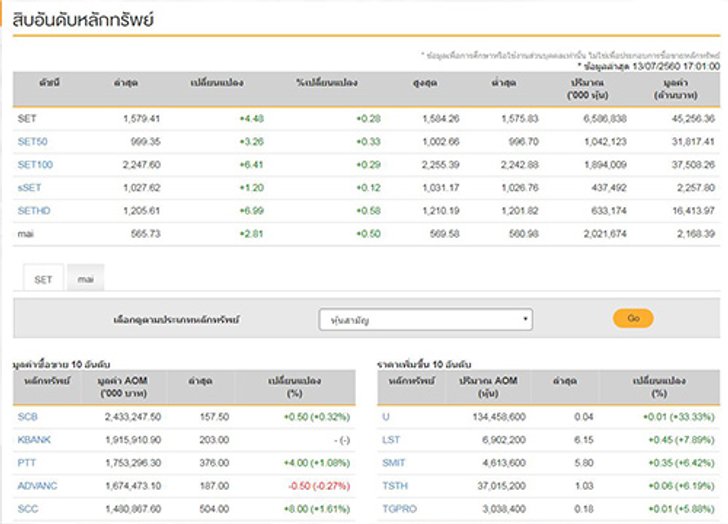Open the PTT stock link

[26, 463]
